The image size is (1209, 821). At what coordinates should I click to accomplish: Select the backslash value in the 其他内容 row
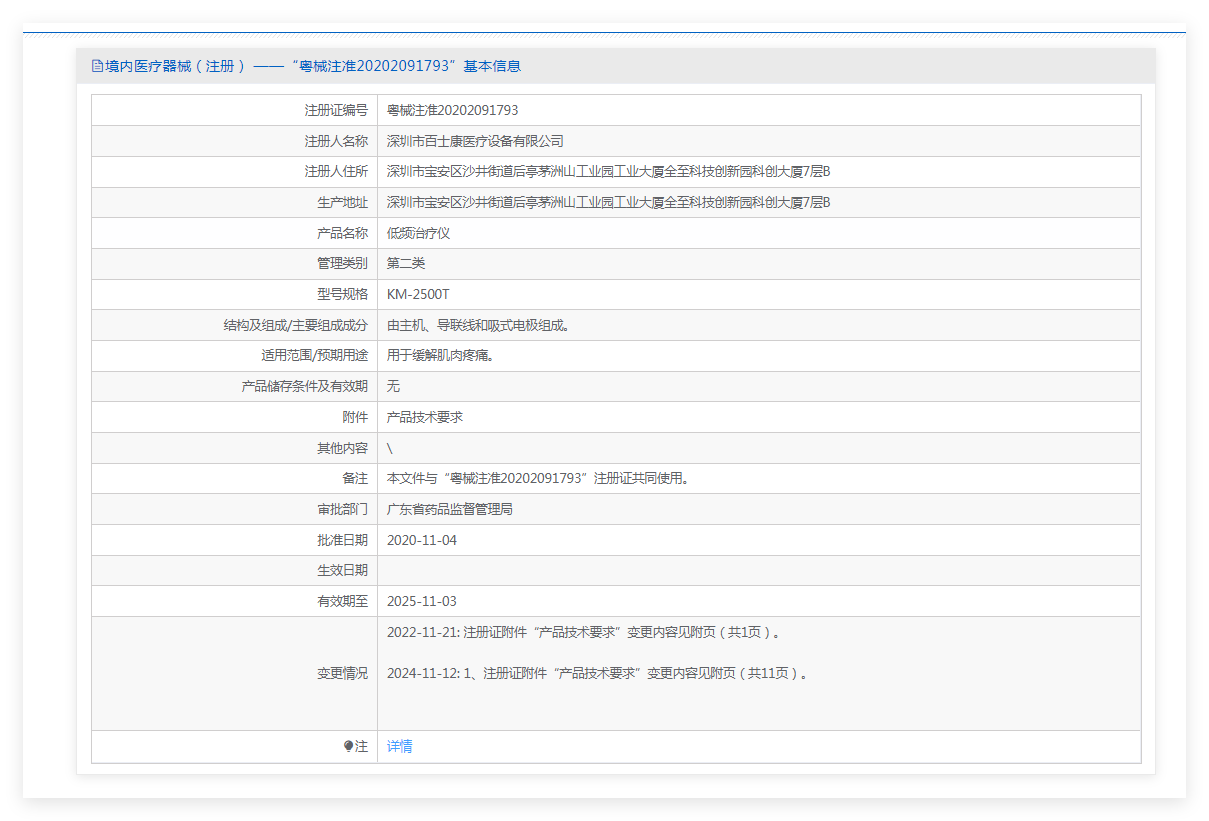[390, 448]
